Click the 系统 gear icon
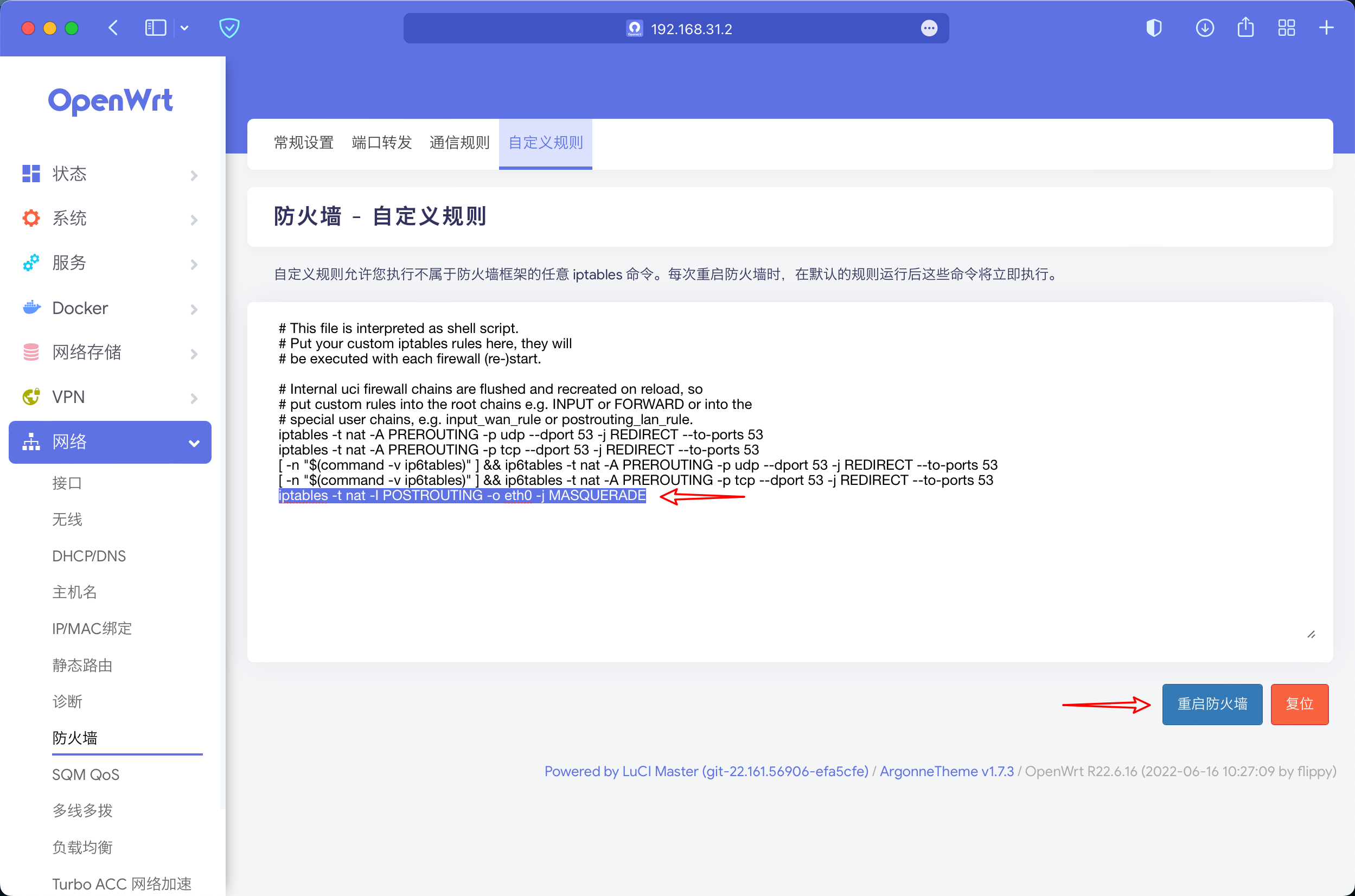The image size is (1355, 896). click(31, 218)
